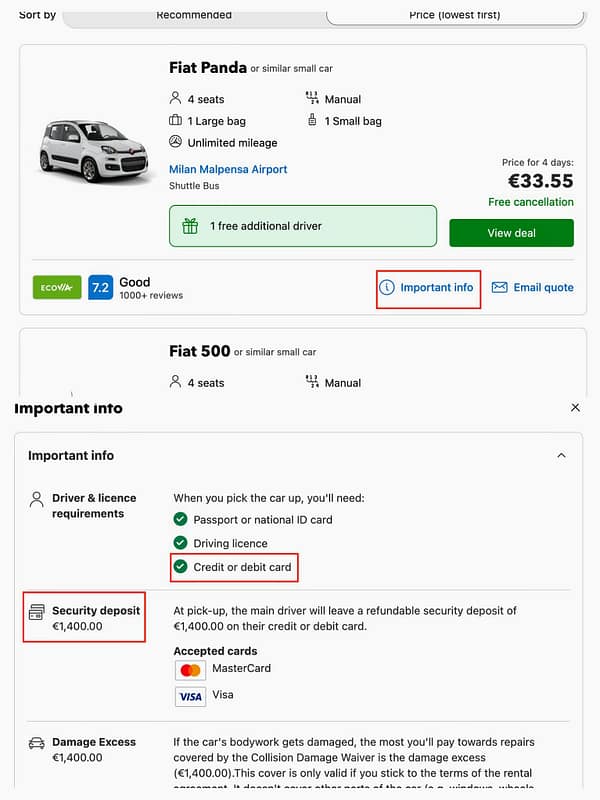Viewport: 600px width, 800px height.
Task: Click the green gift icon
Action: [x=190, y=226]
